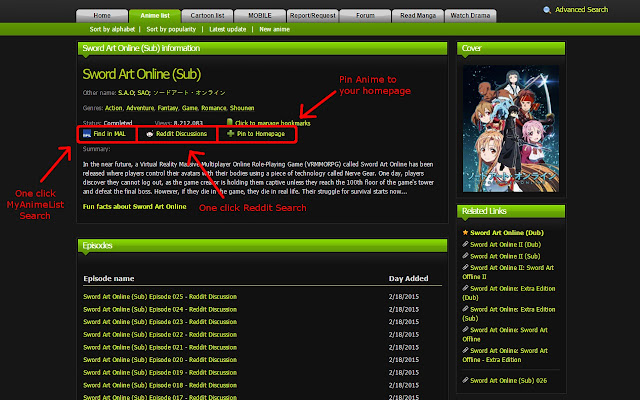Open Sword Art Online II: Sword Art Offline II
Image resolution: width=640 pixels, height=400 pixels.
tap(508, 272)
